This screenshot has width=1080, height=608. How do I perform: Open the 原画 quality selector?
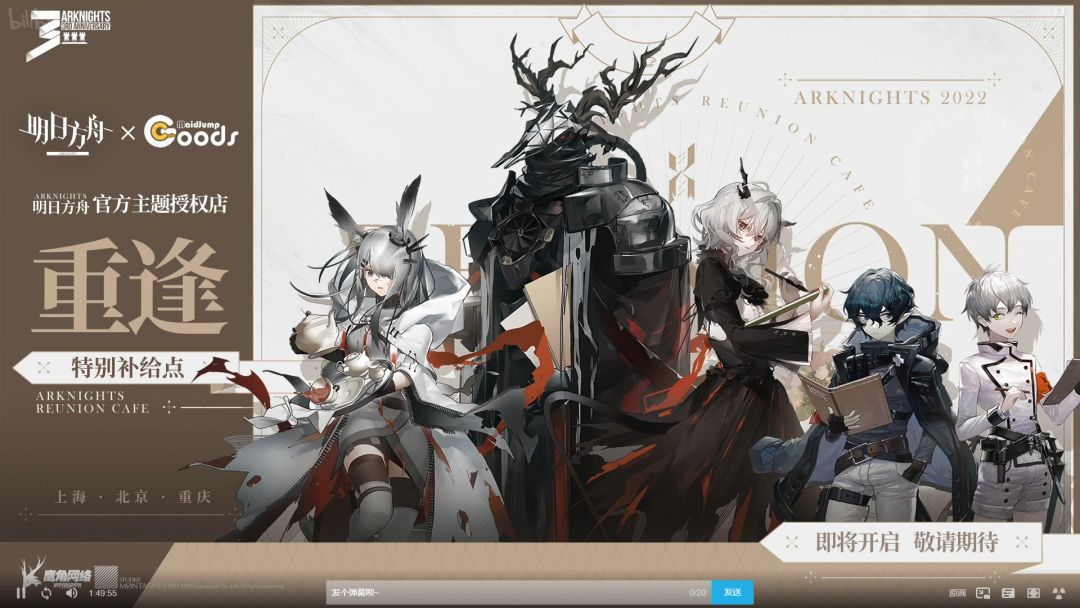[x=957, y=593]
